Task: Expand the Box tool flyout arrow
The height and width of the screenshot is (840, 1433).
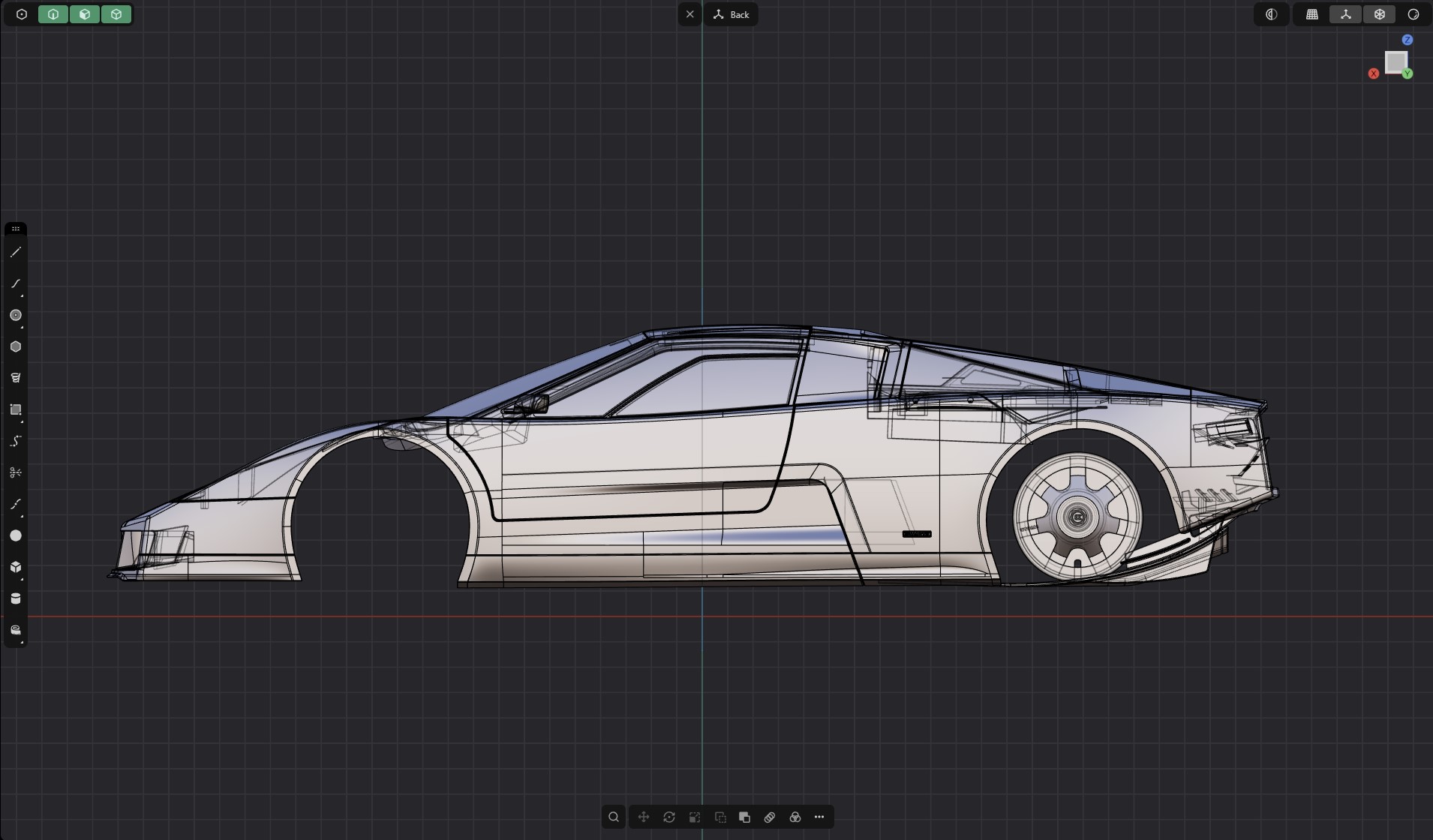Action: [x=22, y=579]
